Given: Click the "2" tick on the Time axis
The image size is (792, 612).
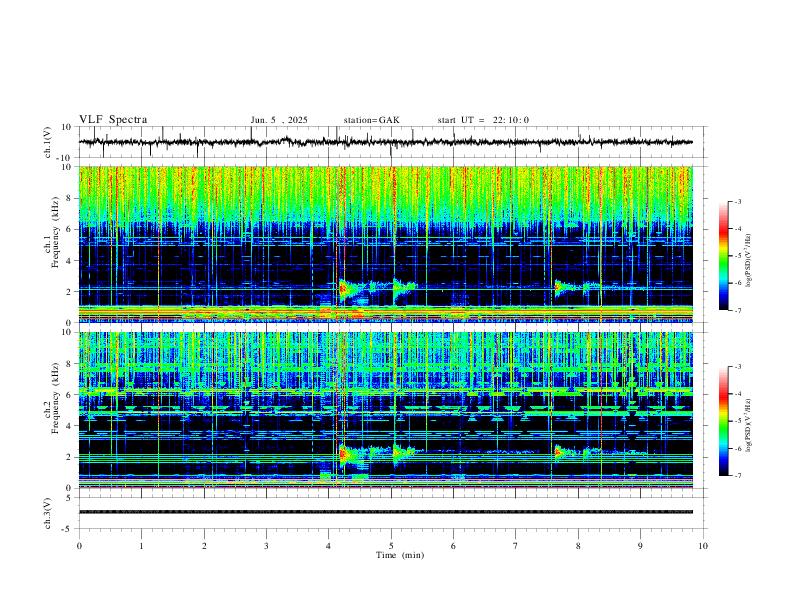Looking at the screenshot, I should [x=204, y=546].
